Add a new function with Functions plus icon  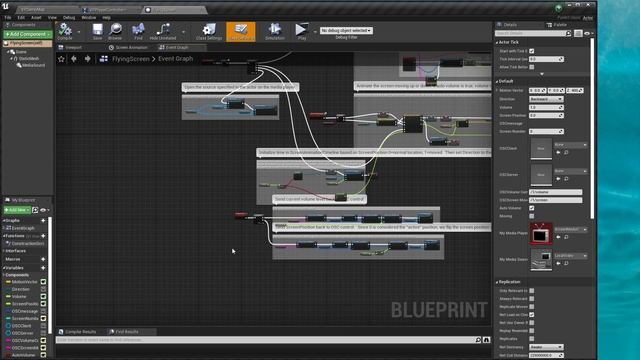43,236
